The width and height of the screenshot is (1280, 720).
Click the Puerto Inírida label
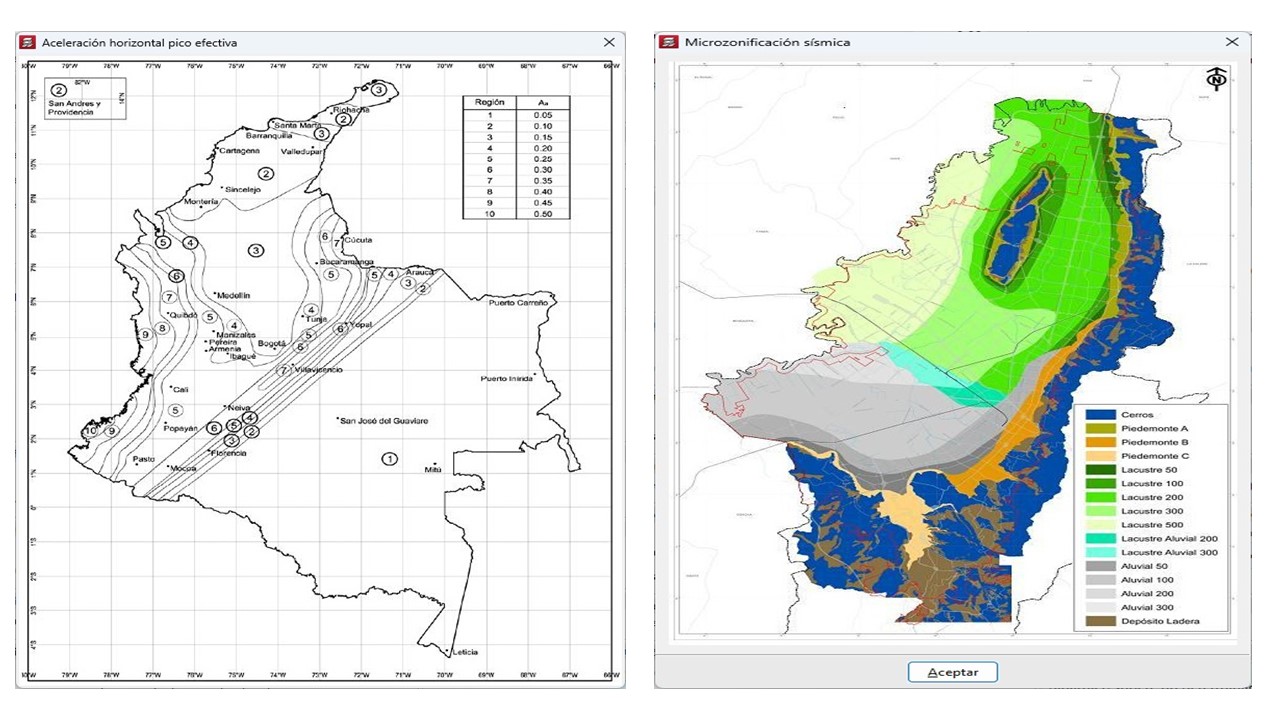[x=506, y=378]
